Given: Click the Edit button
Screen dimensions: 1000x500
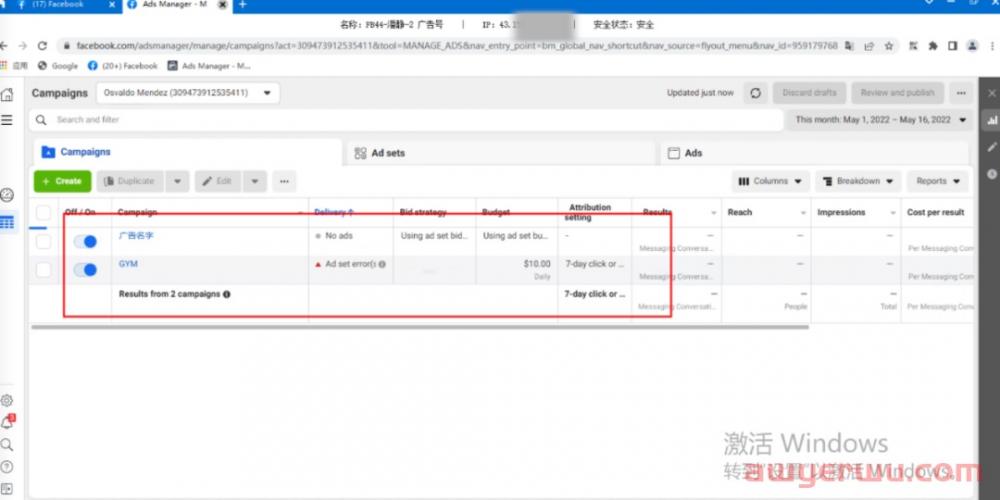Looking at the screenshot, I should (219, 181).
